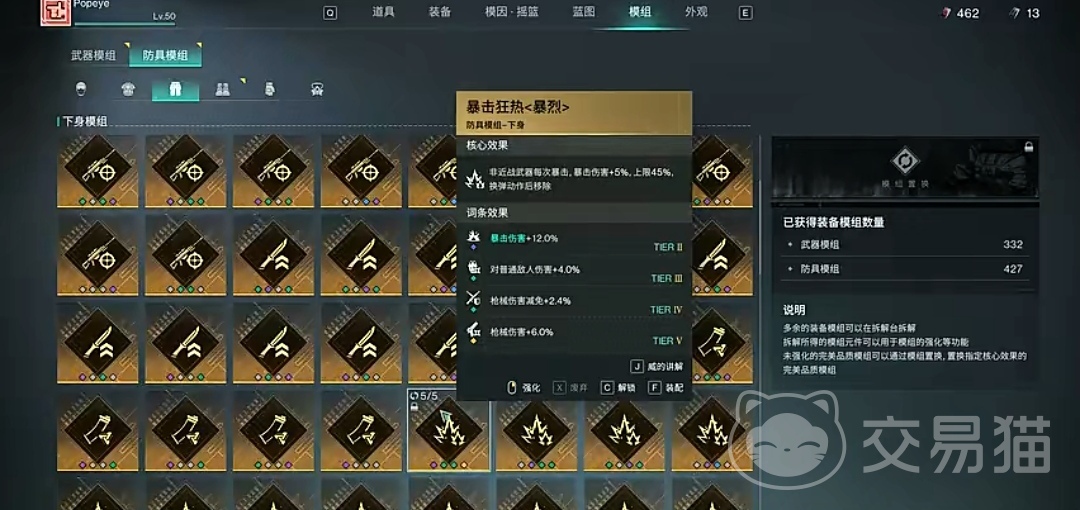Open 威的讲解 explanation button

[657, 367]
